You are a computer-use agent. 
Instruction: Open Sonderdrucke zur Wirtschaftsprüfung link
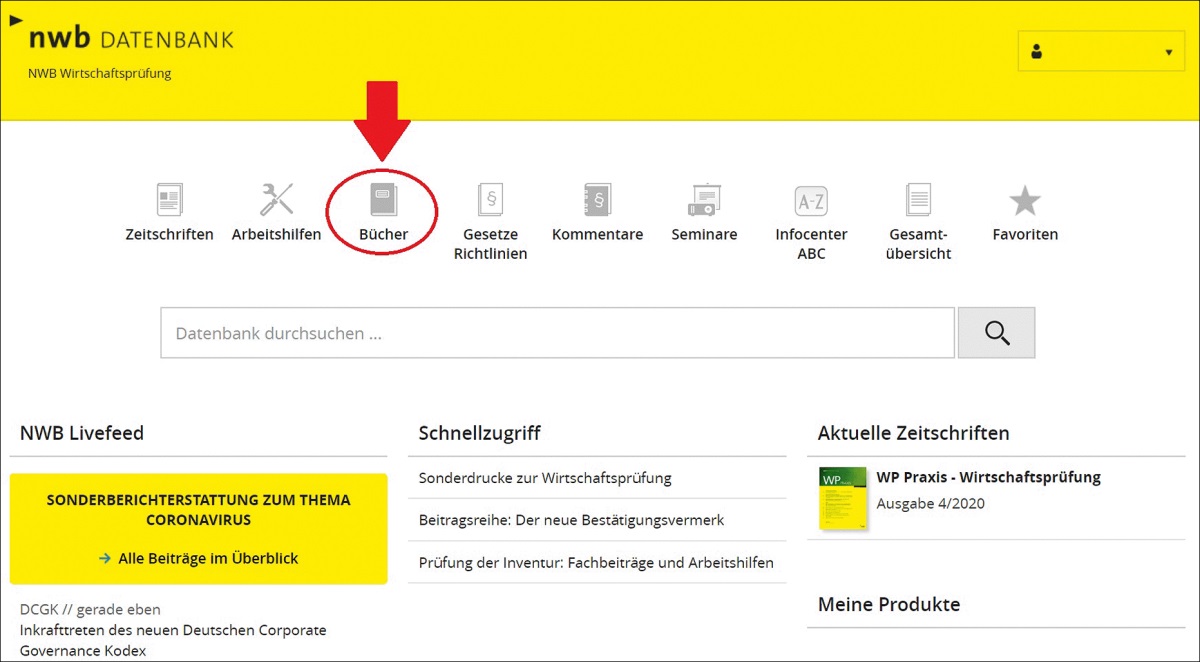click(x=545, y=478)
